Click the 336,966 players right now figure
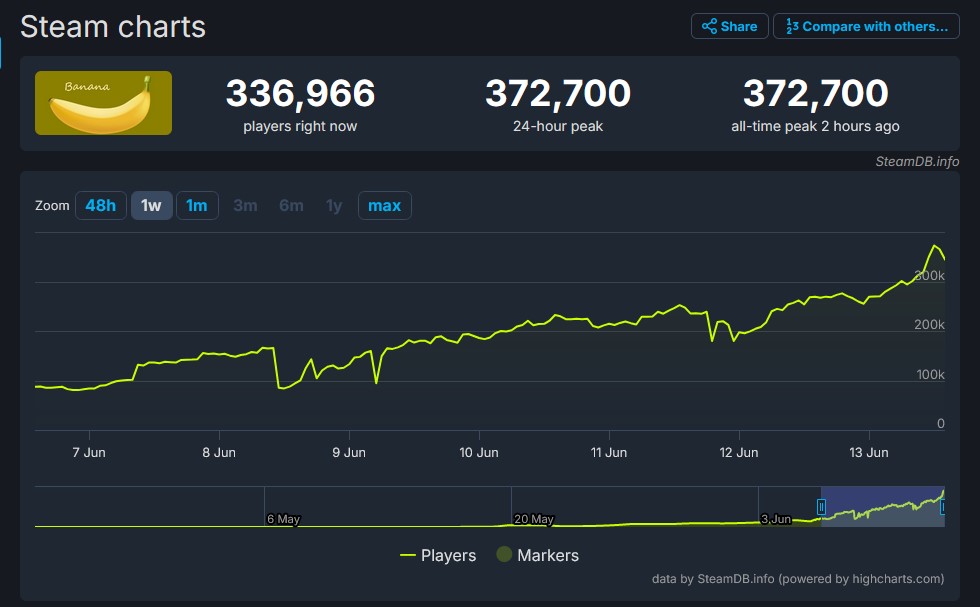 click(x=300, y=94)
